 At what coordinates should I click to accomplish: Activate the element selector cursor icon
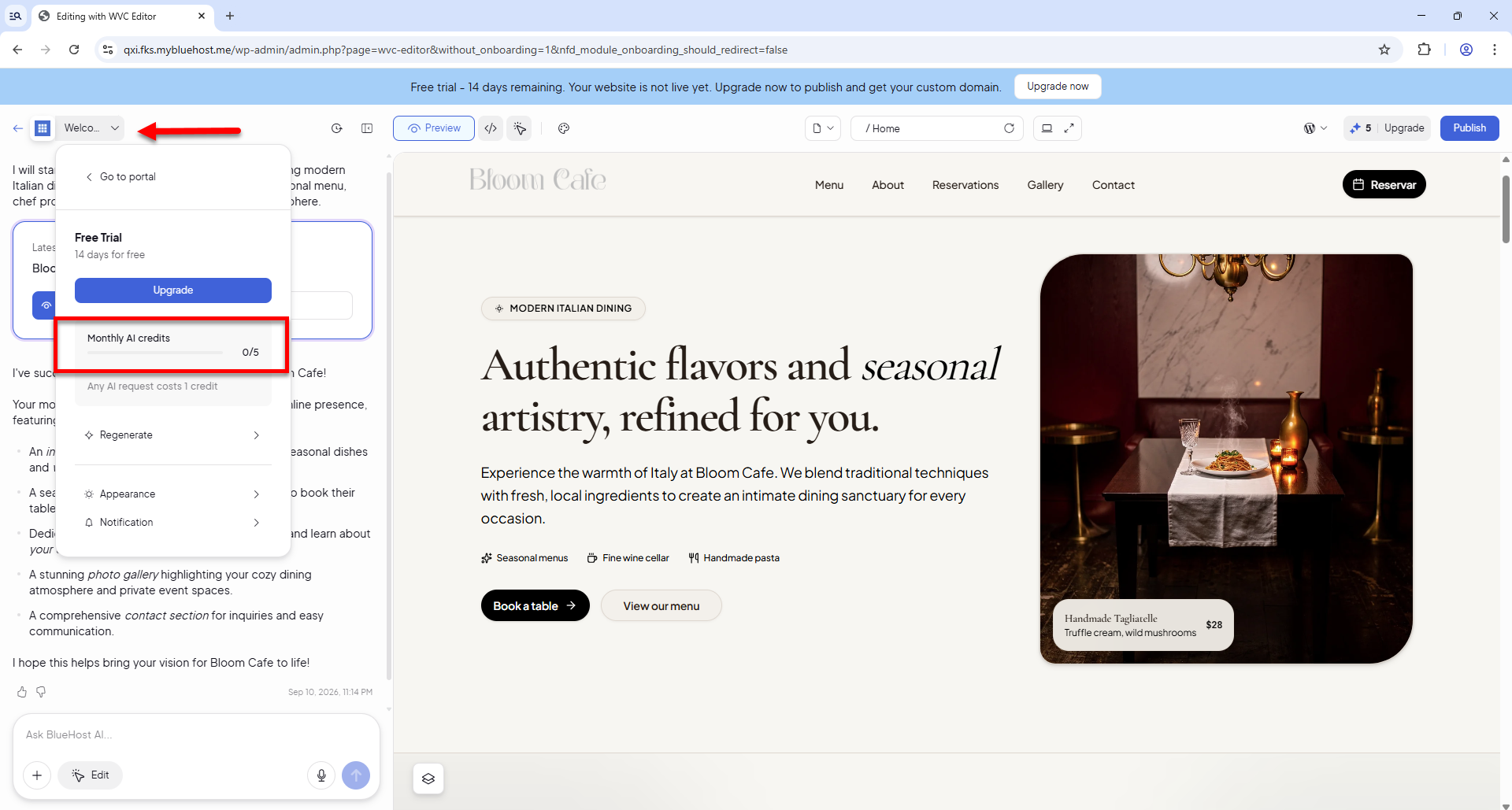[x=520, y=128]
